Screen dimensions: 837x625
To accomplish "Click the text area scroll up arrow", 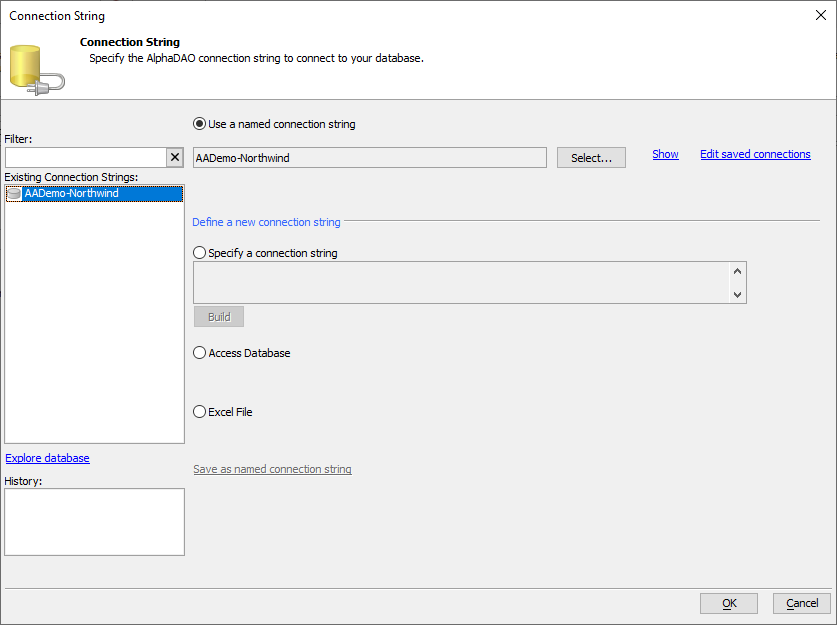I will pos(737,271).
